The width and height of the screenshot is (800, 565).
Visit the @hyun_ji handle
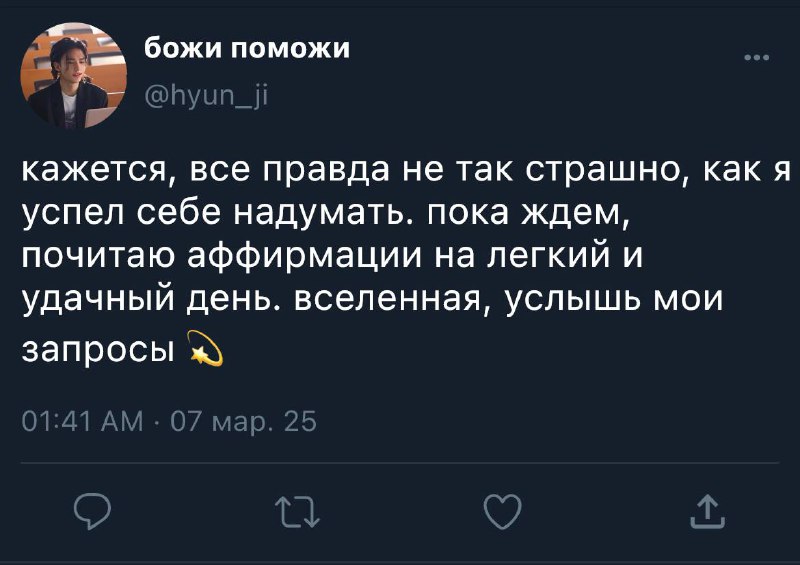206,95
